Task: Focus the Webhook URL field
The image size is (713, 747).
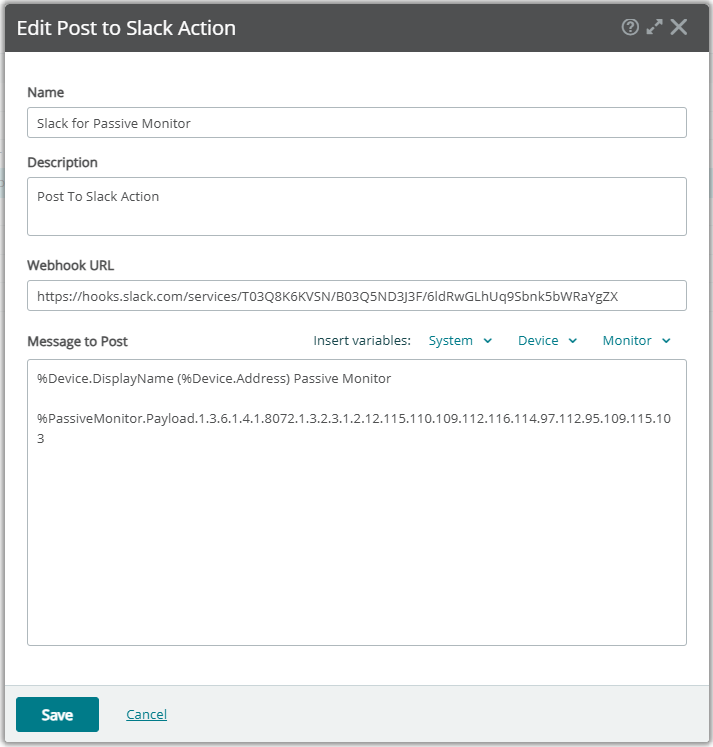Action: 357,295
